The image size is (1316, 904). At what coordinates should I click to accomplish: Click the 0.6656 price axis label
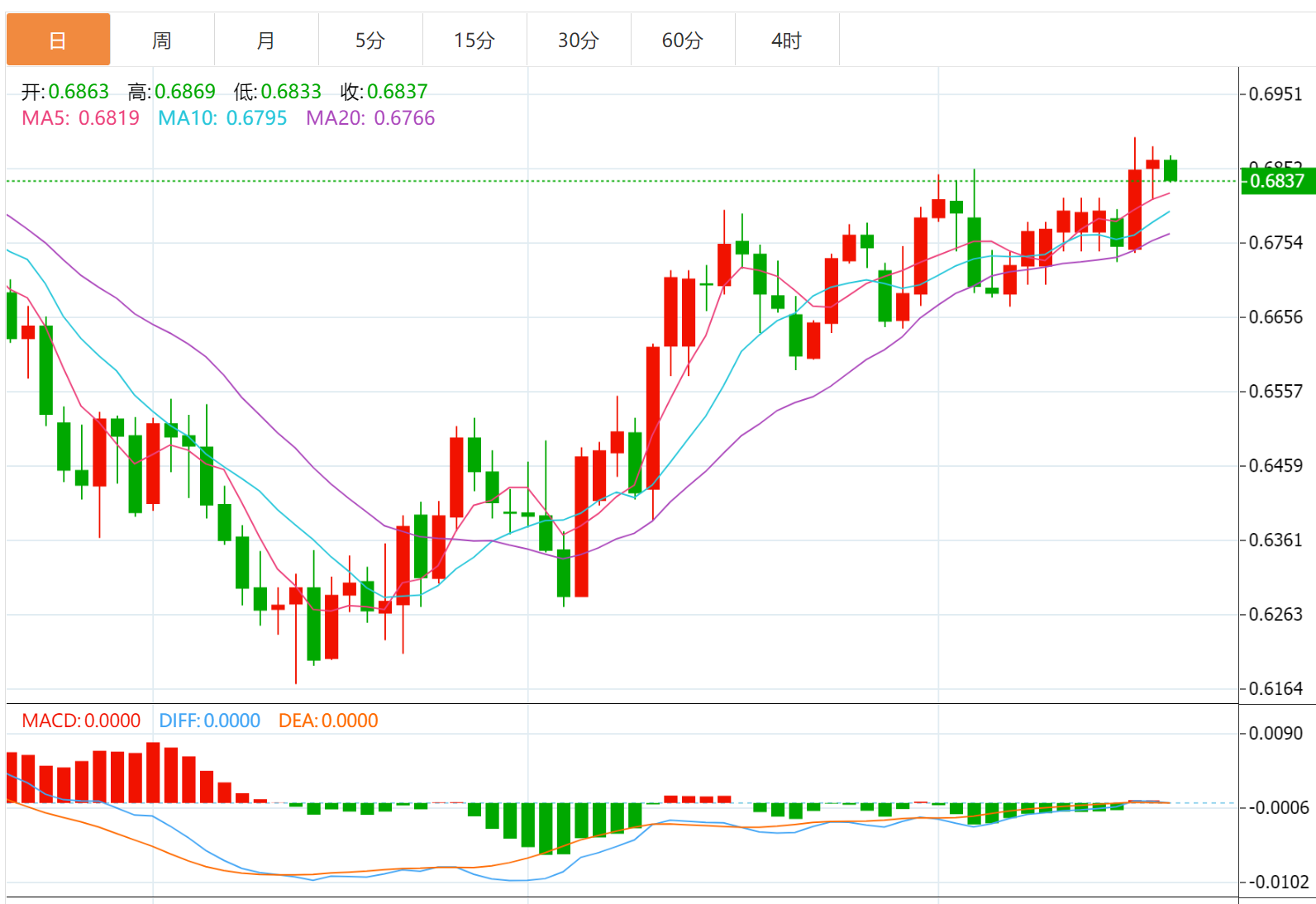[1275, 317]
